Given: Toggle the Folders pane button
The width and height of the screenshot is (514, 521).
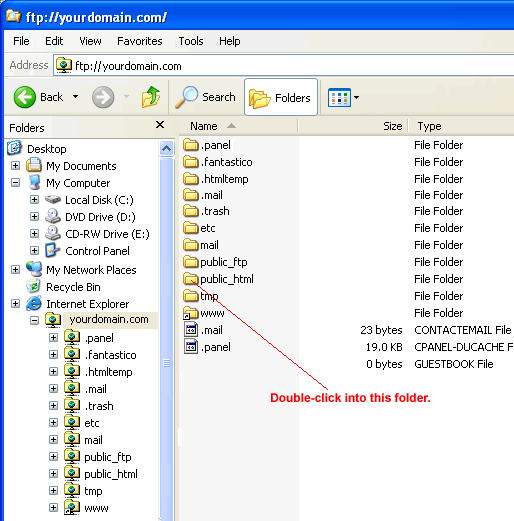Looking at the screenshot, I should (281, 97).
